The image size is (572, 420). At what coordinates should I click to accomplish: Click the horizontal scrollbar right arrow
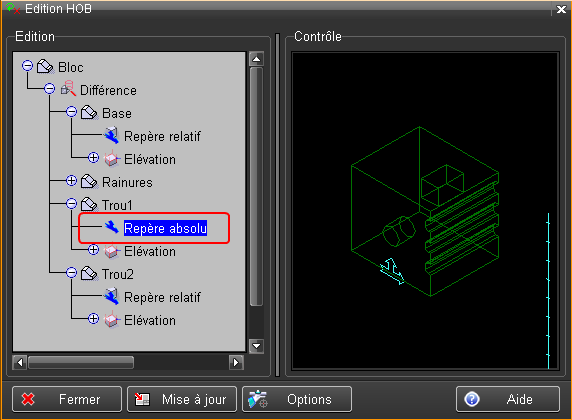coord(236,362)
